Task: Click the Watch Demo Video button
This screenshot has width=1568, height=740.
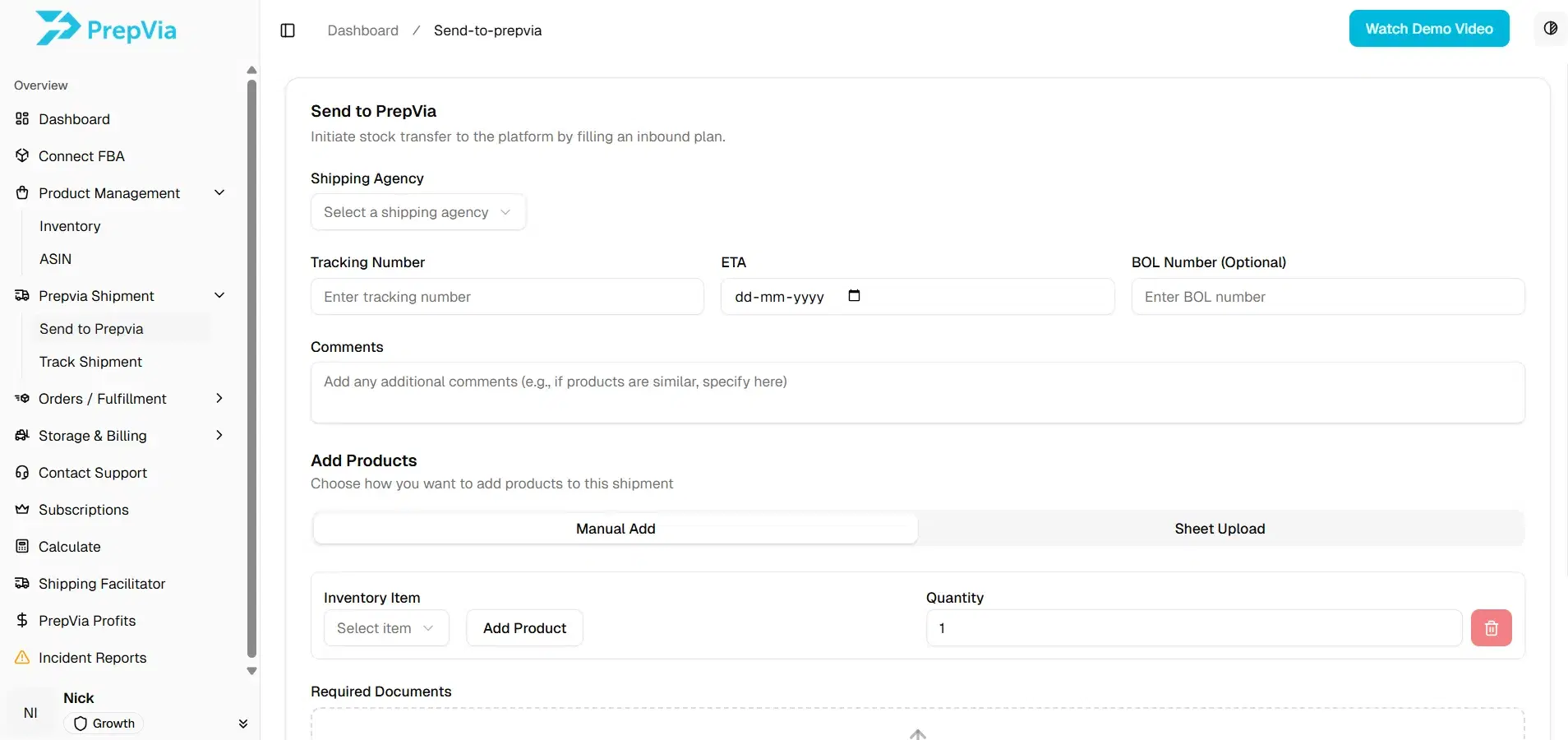Action: click(x=1428, y=28)
